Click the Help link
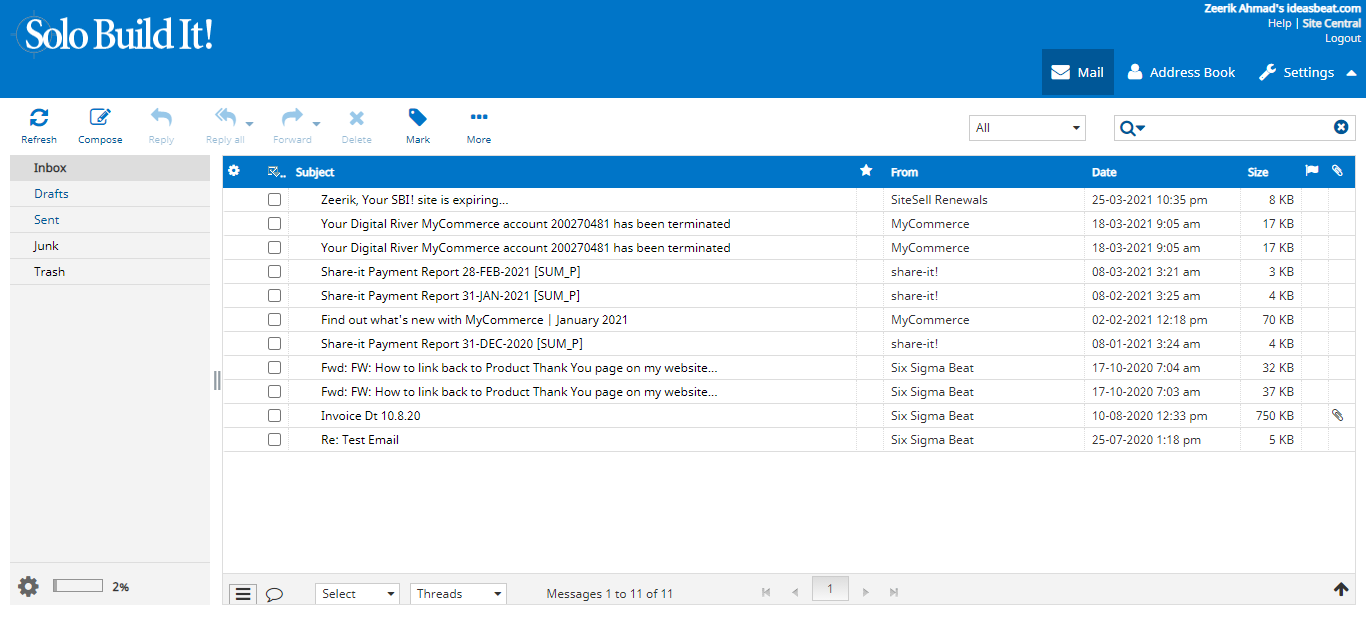This screenshot has width=1366, height=625. (1279, 23)
